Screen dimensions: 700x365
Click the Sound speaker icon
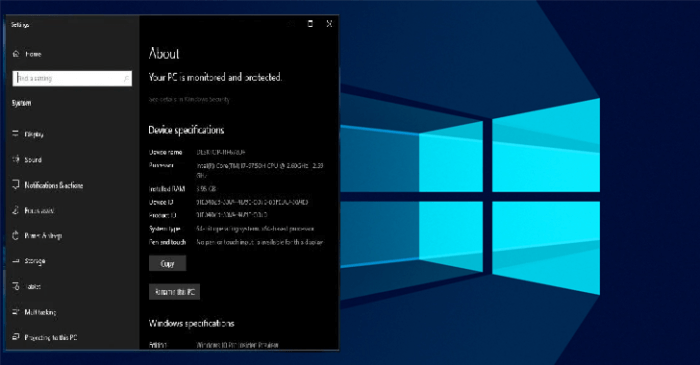coord(16,159)
